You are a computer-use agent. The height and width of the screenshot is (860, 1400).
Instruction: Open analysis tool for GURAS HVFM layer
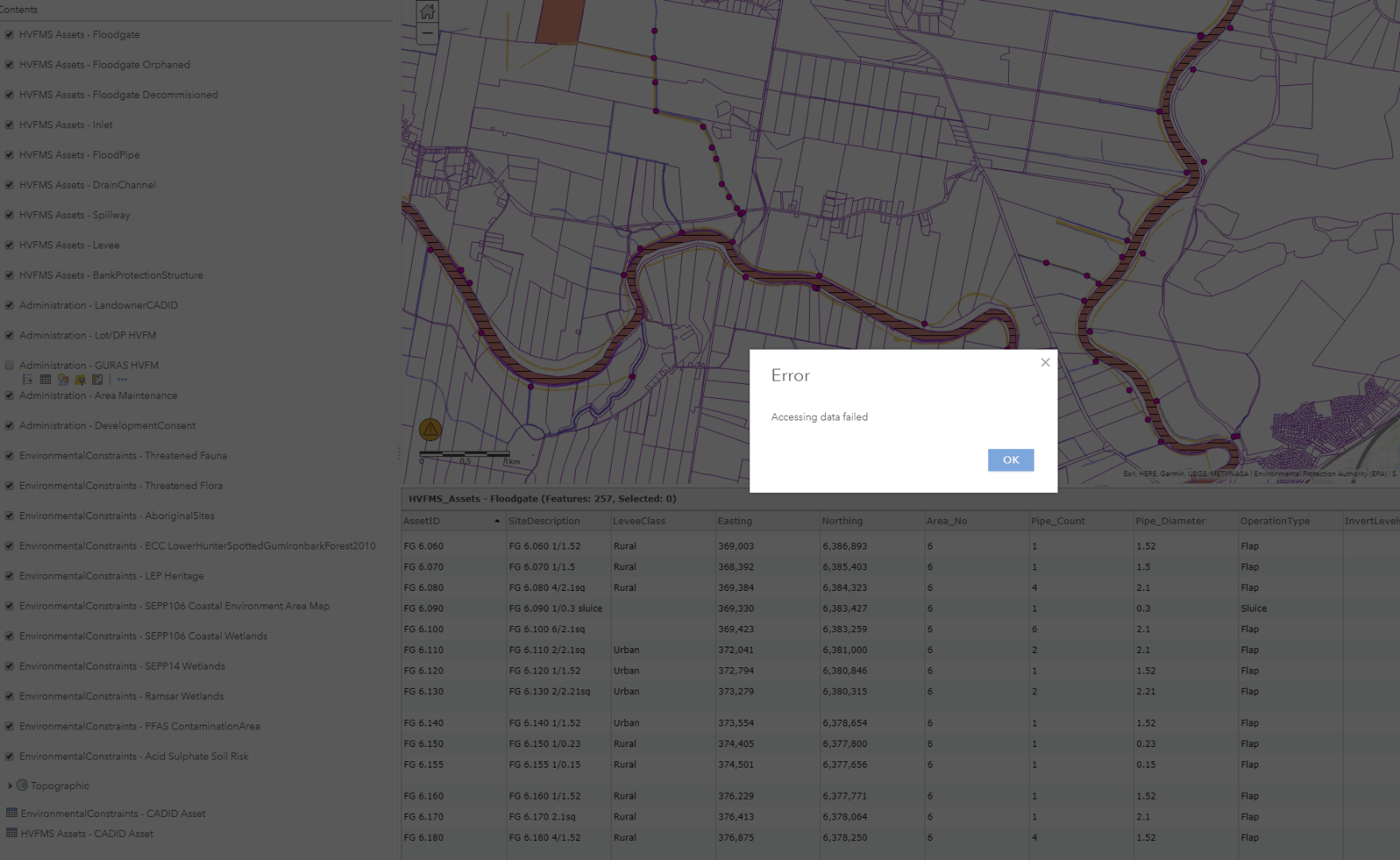pyautogui.click(x=98, y=380)
